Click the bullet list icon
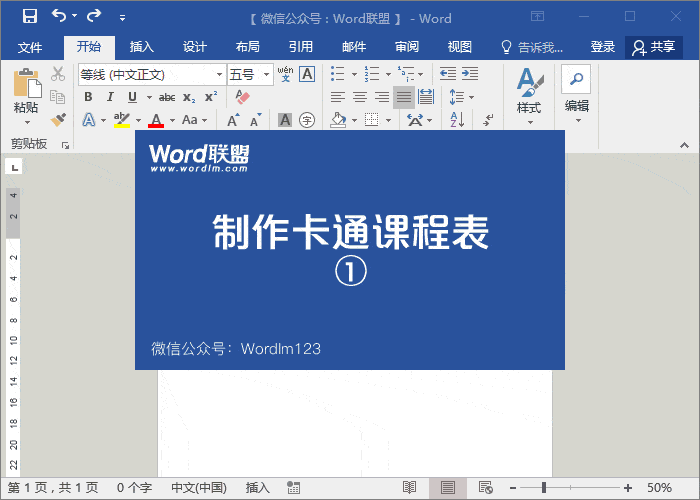Image resolution: width=700 pixels, height=500 pixels. 338,74
